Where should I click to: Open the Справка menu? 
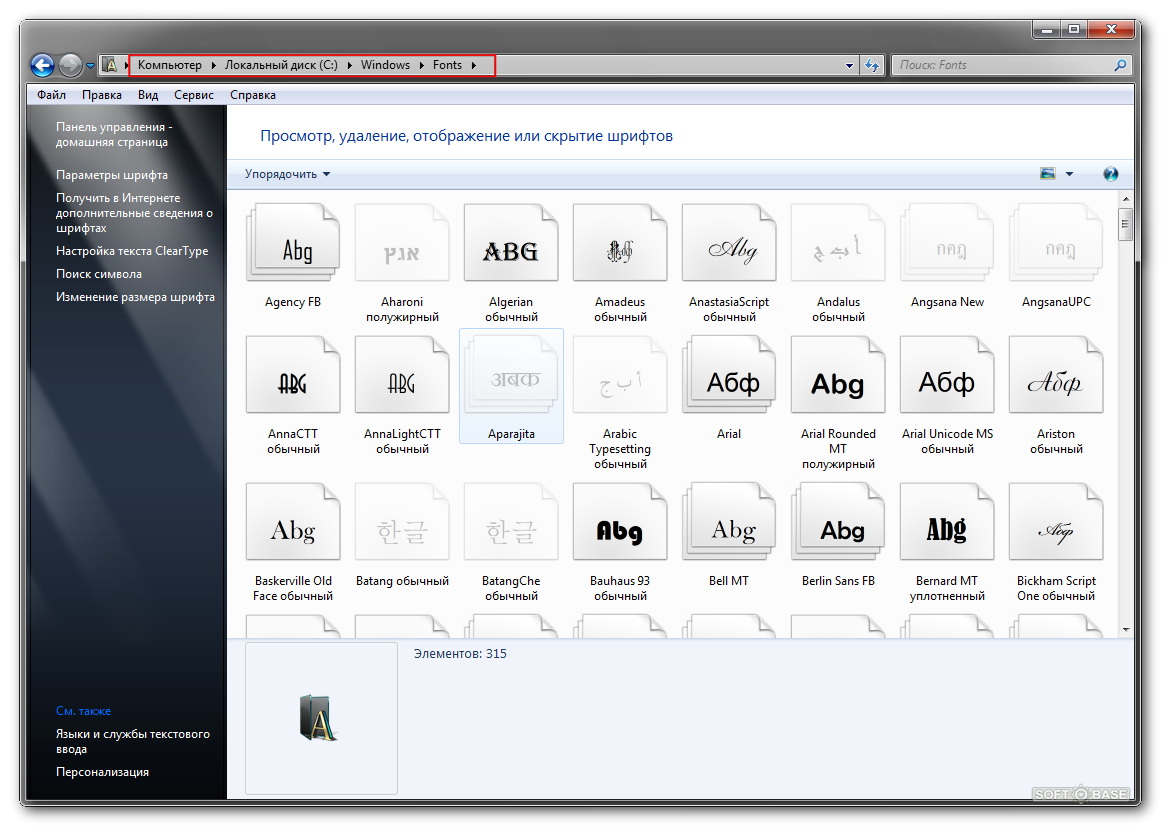pos(252,95)
